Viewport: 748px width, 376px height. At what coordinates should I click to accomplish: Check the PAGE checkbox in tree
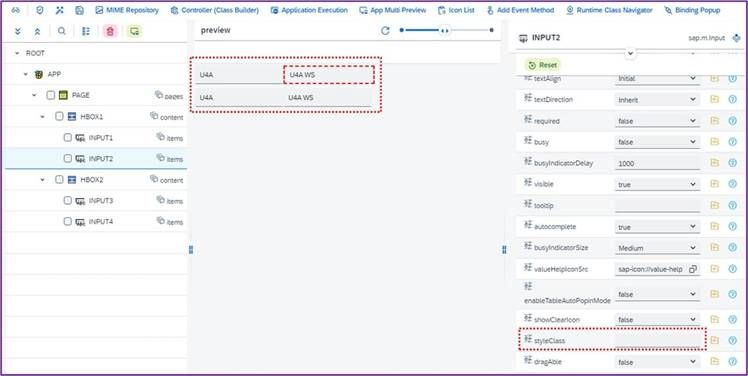[51, 95]
